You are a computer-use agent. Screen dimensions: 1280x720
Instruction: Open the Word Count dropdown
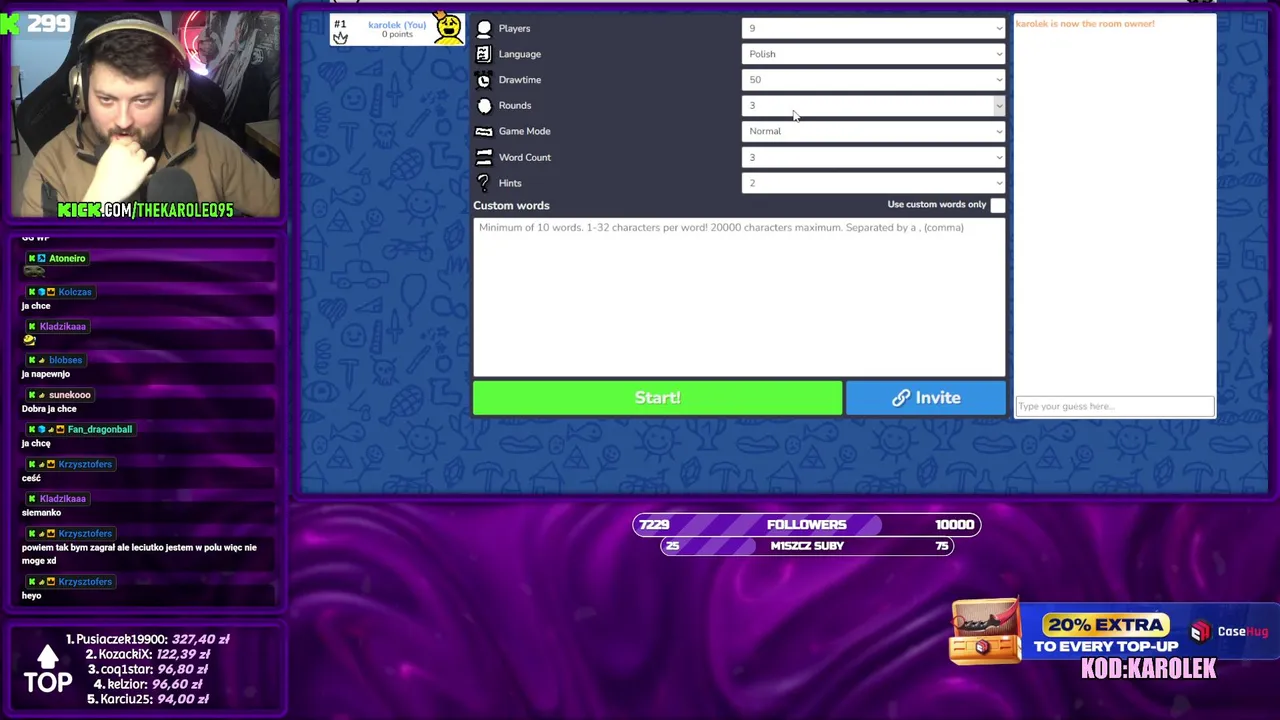click(x=873, y=157)
